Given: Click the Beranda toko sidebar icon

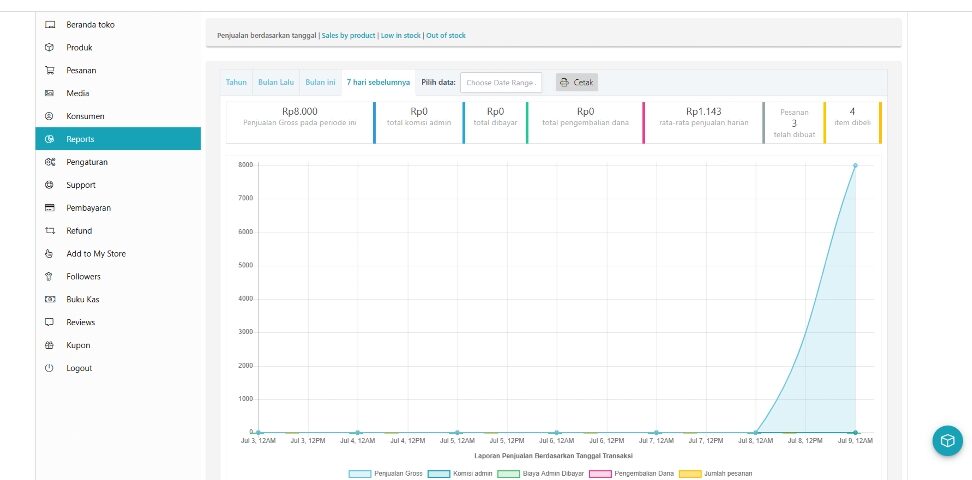Looking at the screenshot, I should 48,24.
